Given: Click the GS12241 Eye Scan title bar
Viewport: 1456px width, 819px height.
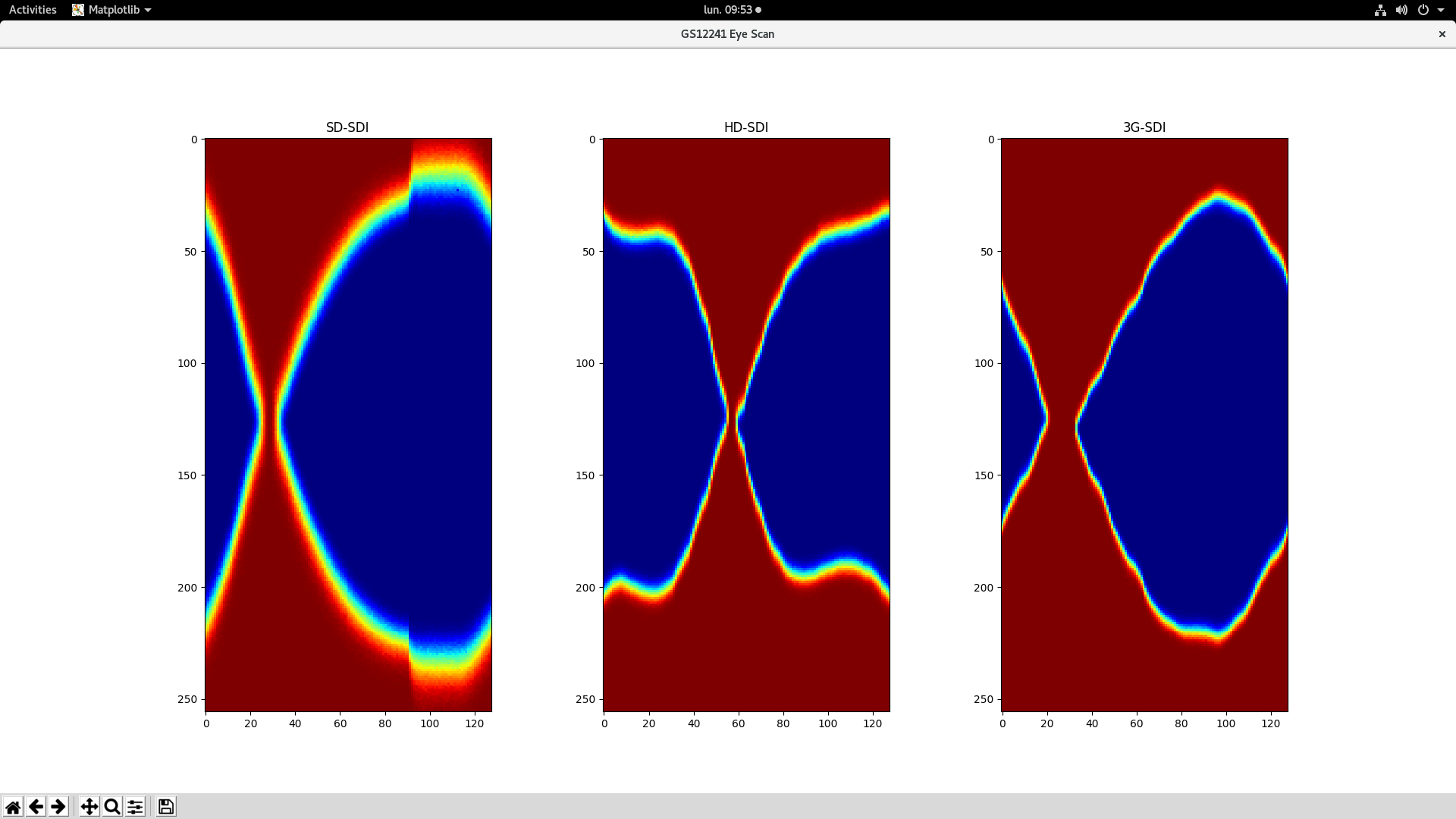Looking at the screenshot, I should (x=727, y=34).
